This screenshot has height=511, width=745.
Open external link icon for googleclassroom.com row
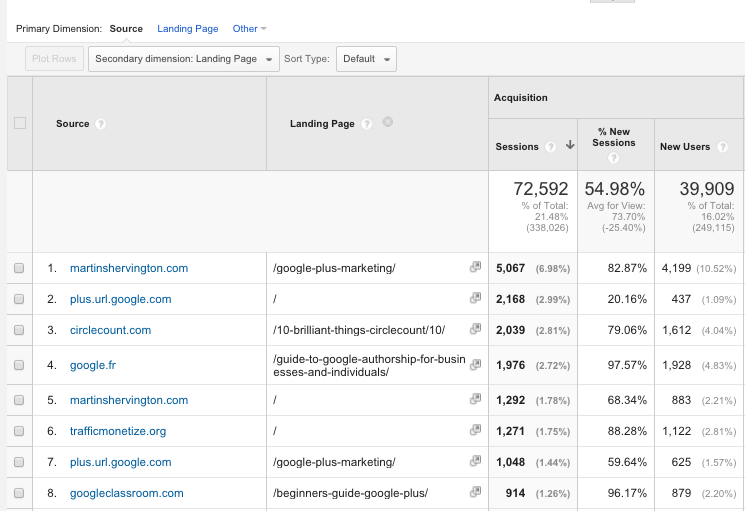[x=475, y=492]
